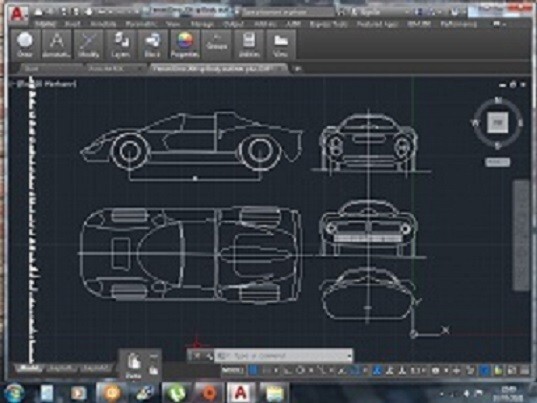Click Sign In in the title bar
This screenshot has width=537, height=403.
click(366, 12)
